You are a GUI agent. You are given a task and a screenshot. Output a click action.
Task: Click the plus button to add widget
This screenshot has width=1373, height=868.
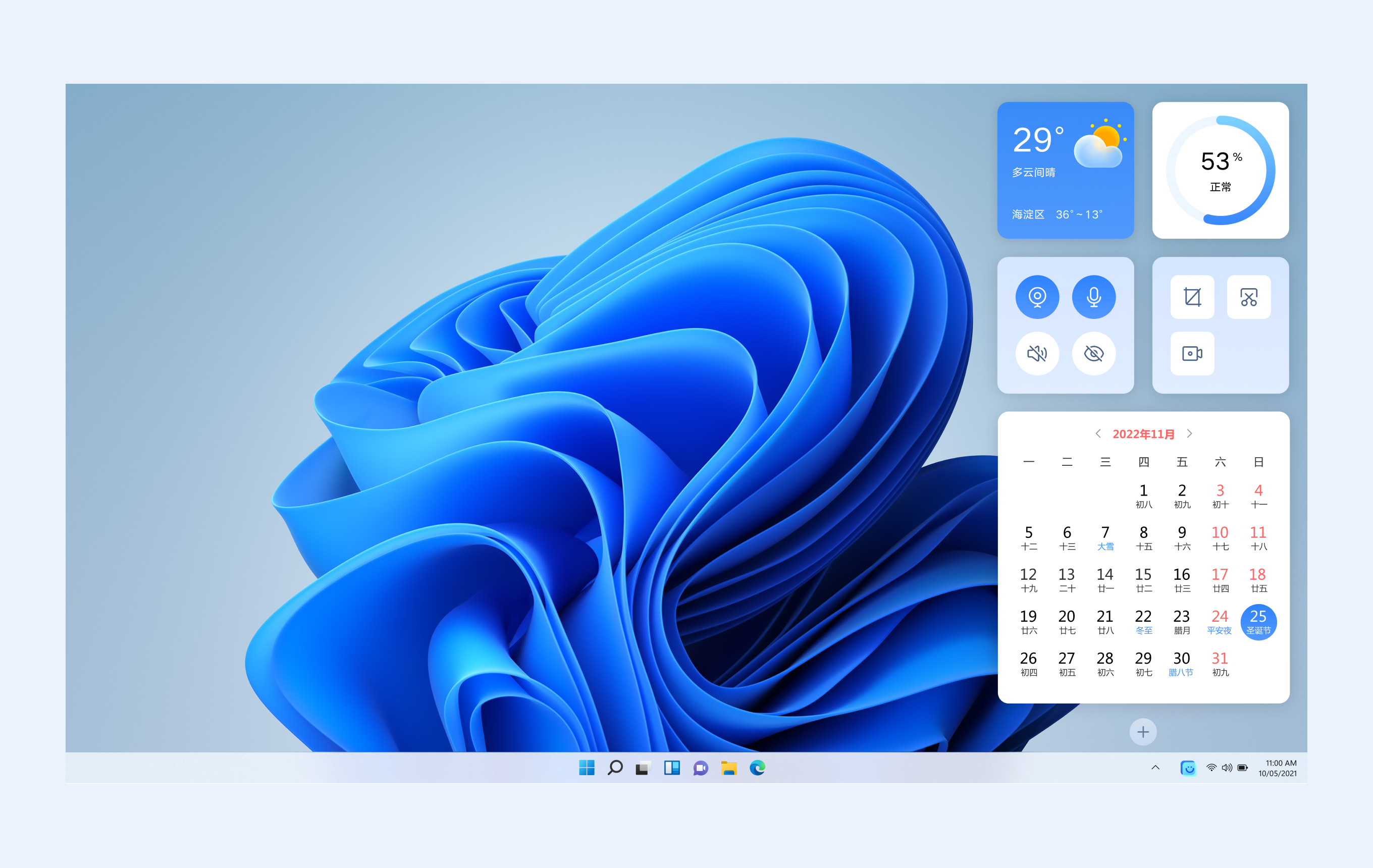1143,732
